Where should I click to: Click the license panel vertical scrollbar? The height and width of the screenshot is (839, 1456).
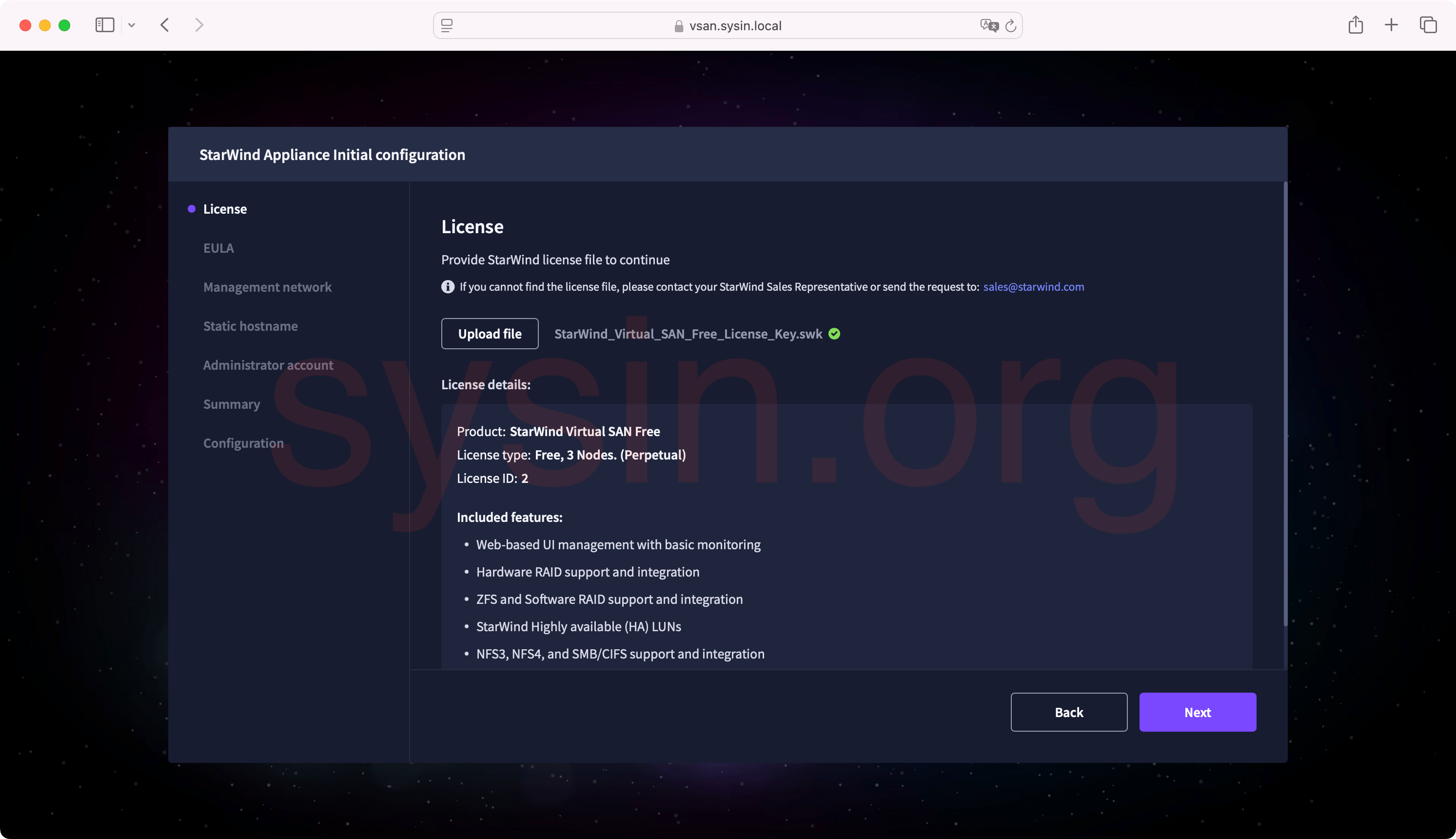(1285, 403)
